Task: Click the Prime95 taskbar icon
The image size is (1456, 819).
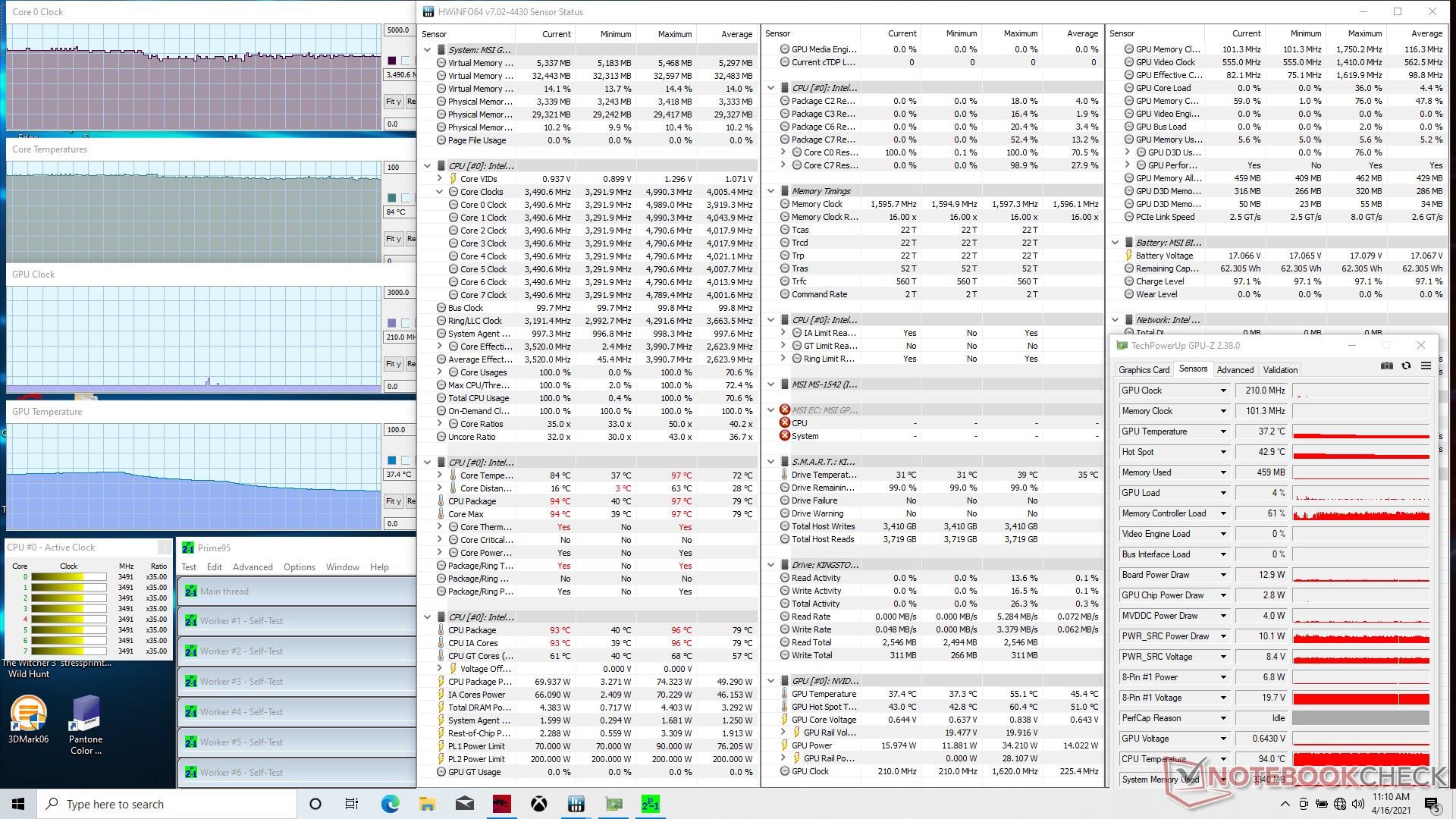Action: (x=650, y=804)
